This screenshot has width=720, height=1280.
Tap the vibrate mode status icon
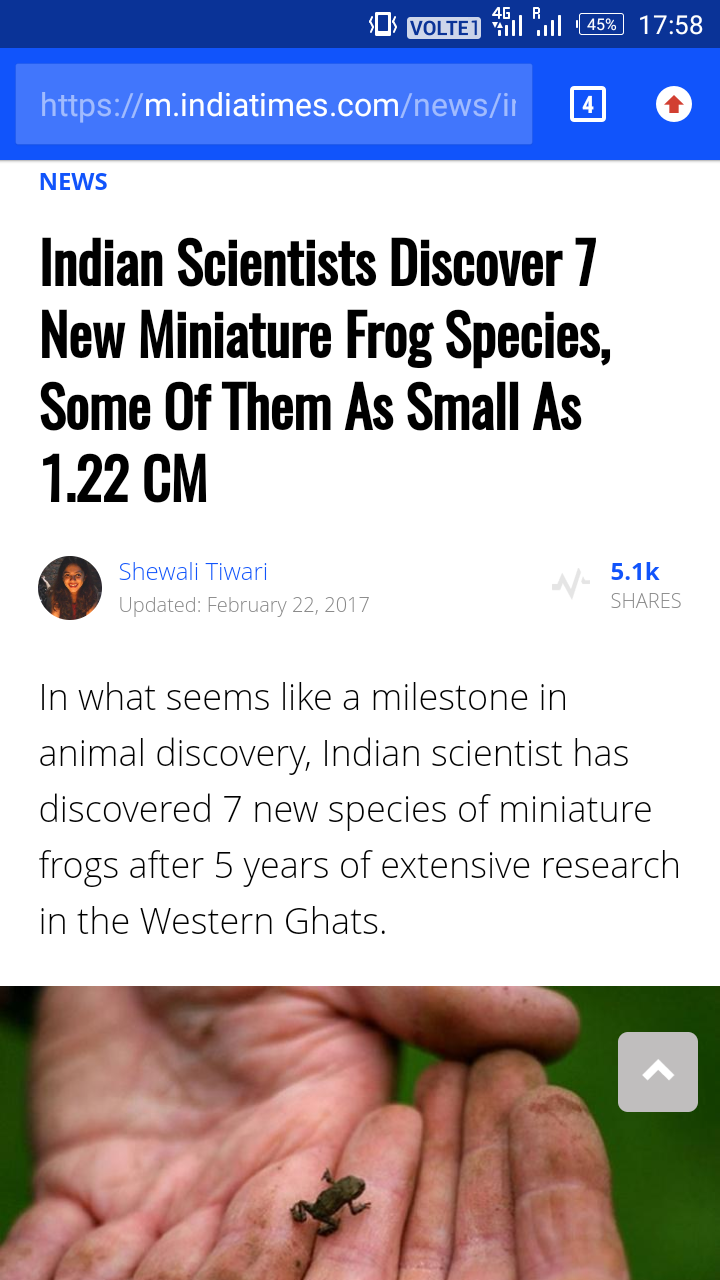pos(383,25)
